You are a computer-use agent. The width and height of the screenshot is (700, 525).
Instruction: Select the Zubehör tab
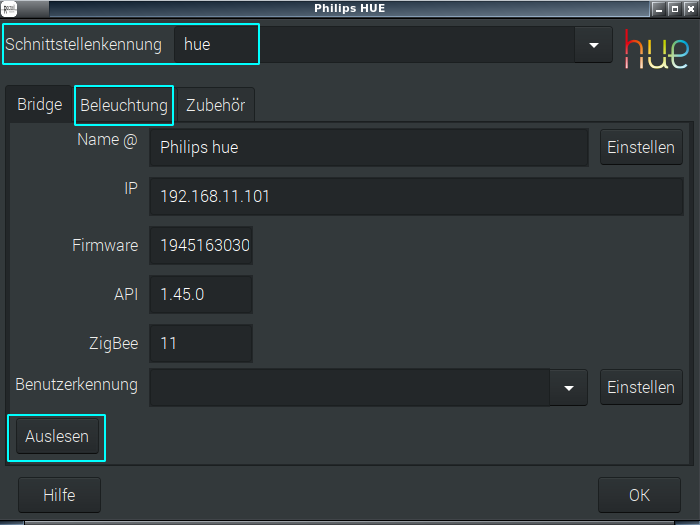point(215,105)
